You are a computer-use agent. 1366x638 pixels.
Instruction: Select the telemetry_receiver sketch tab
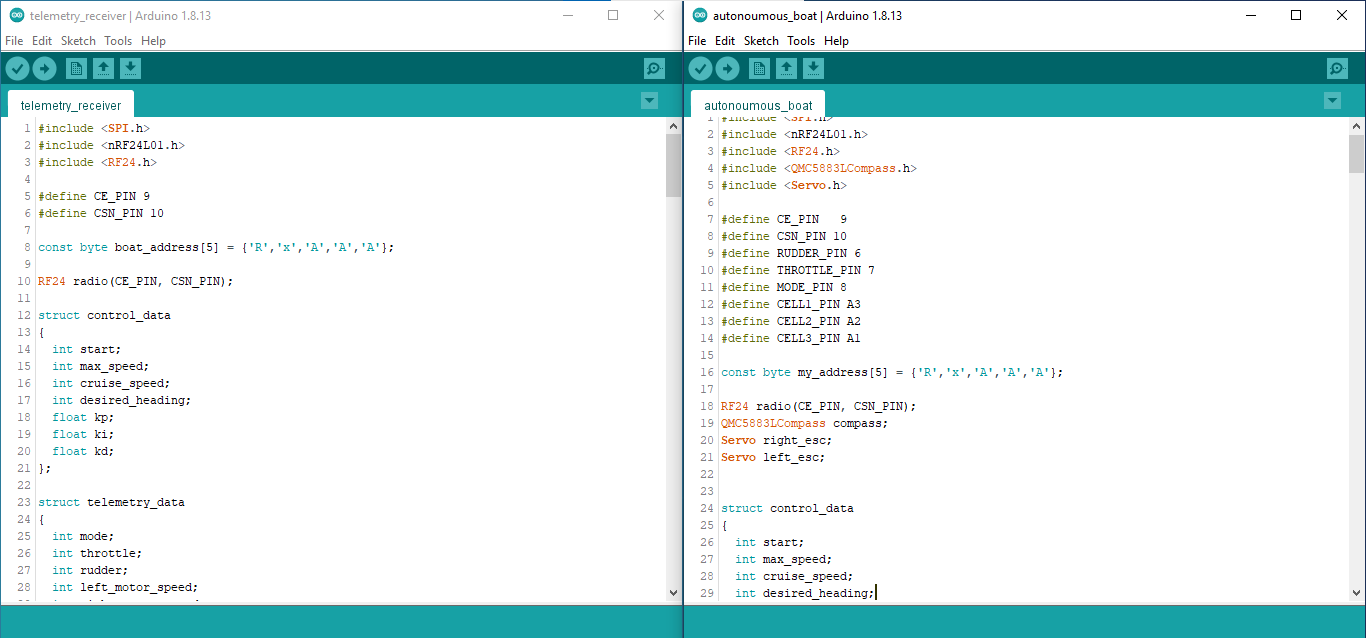[71, 105]
